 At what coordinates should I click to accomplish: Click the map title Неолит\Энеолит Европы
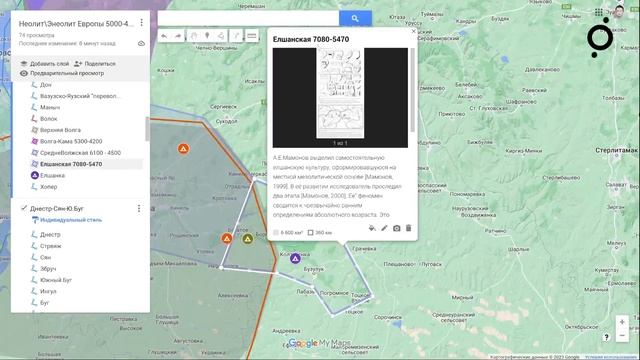(x=76, y=24)
